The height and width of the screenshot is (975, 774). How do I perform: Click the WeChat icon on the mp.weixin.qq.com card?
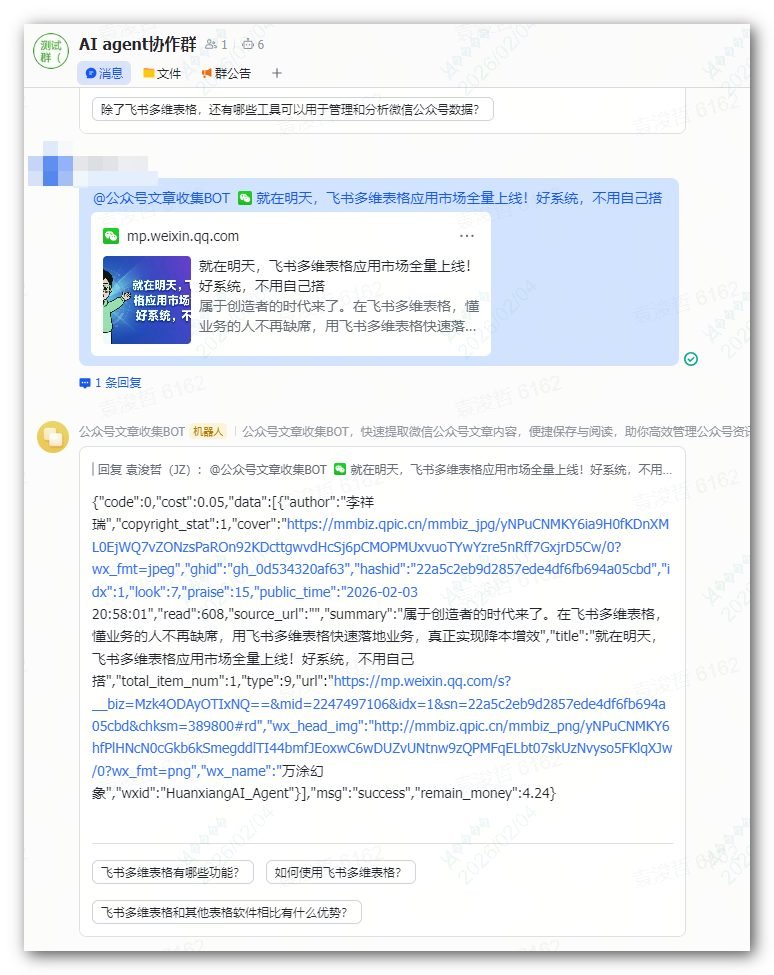111,236
